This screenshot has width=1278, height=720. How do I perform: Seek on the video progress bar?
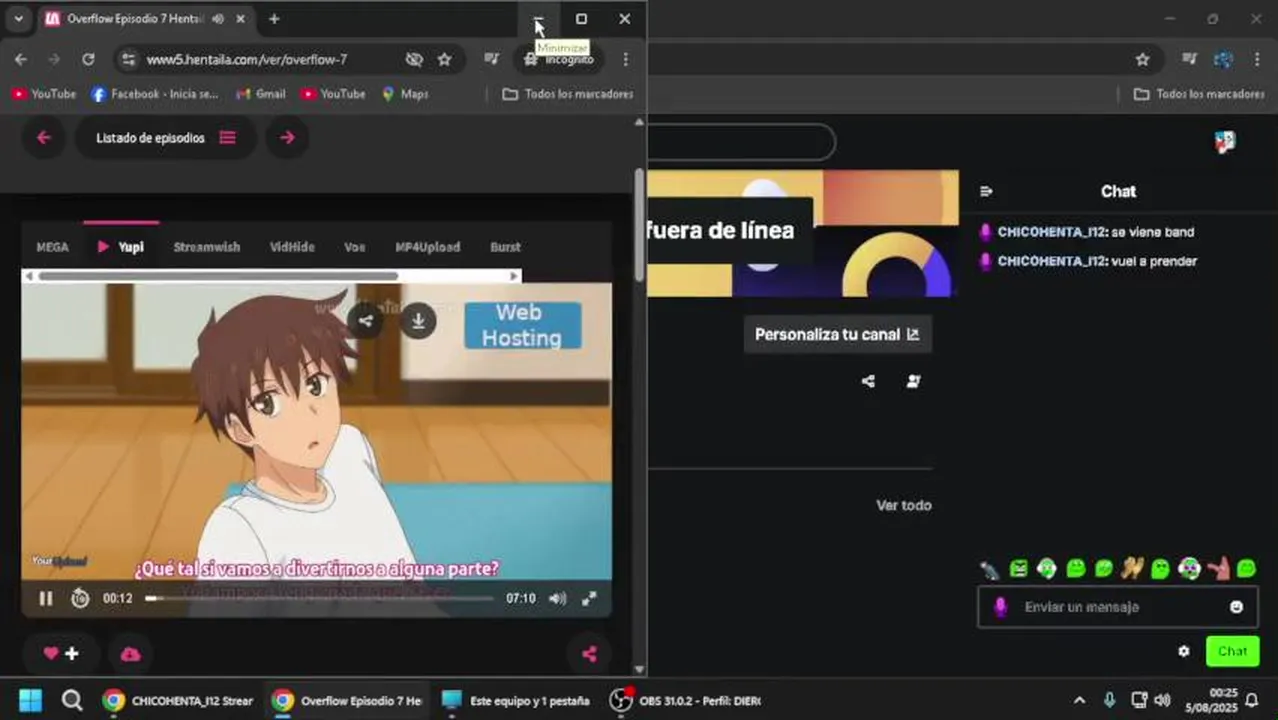[319, 598]
